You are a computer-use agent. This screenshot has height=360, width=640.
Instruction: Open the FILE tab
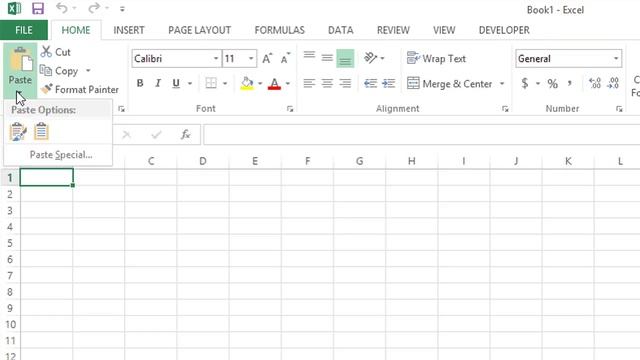(x=24, y=30)
